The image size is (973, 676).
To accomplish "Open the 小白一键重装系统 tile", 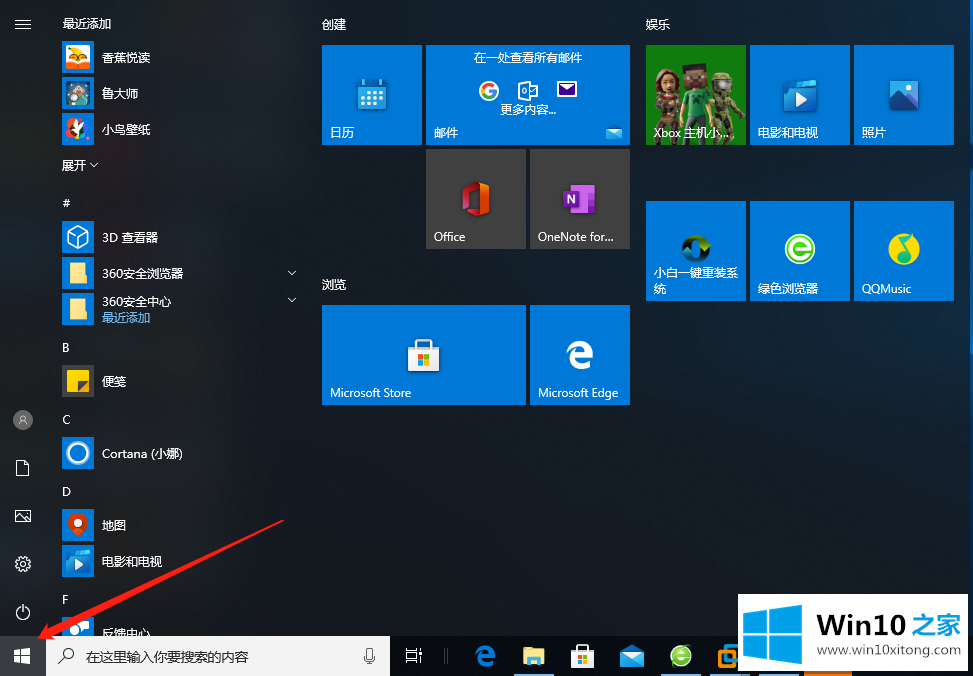I will (696, 251).
